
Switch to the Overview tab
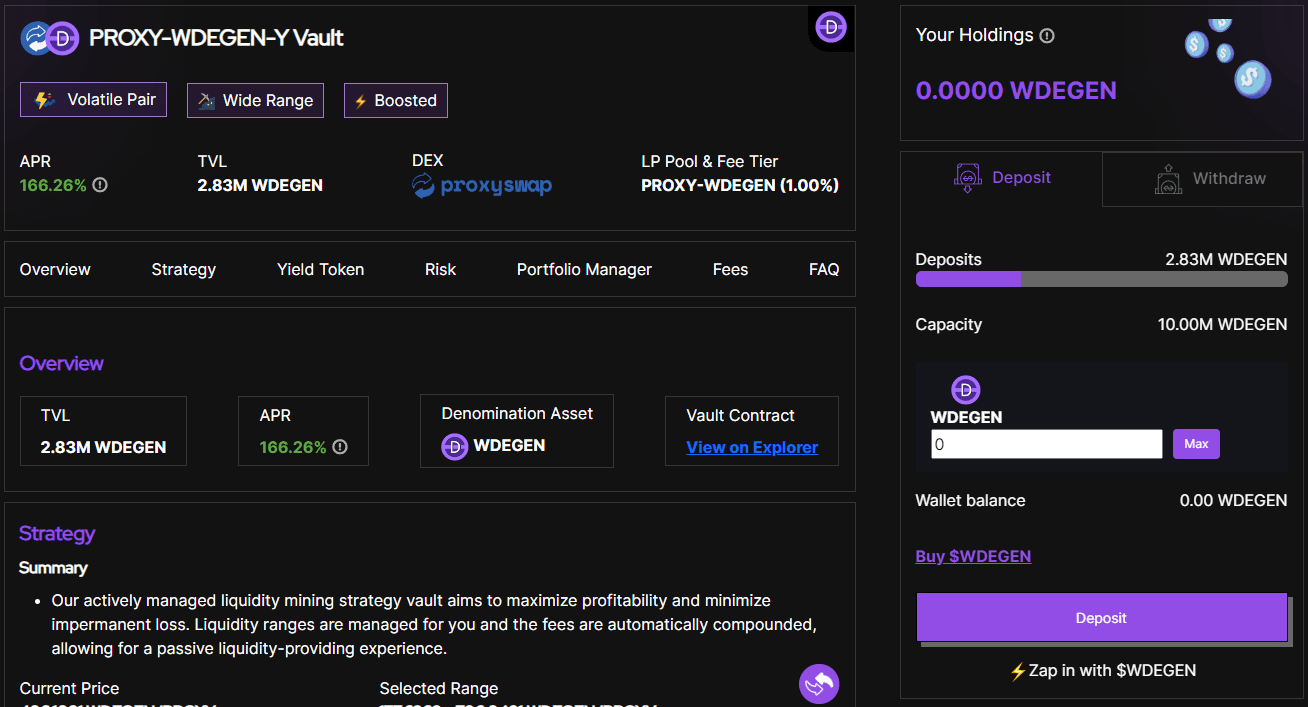coord(55,269)
